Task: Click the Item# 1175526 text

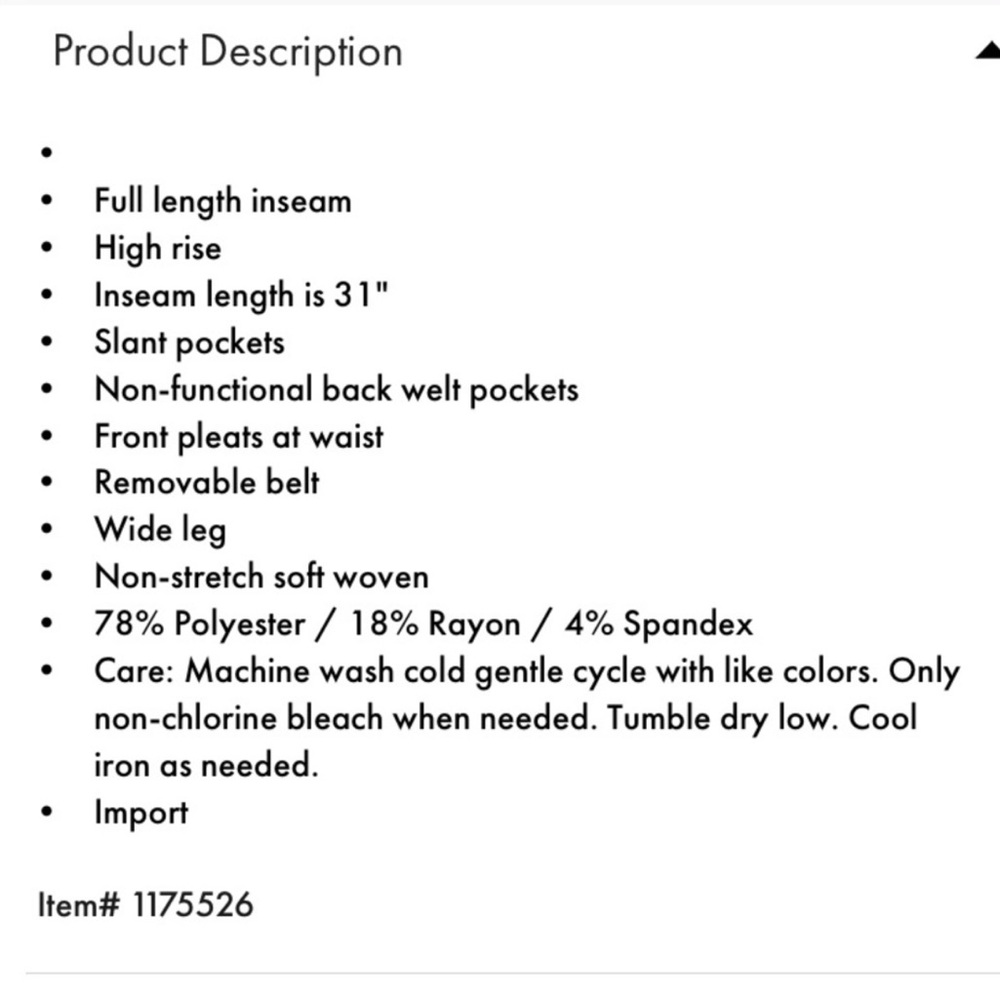Action: pyautogui.click(x=146, y=905)
